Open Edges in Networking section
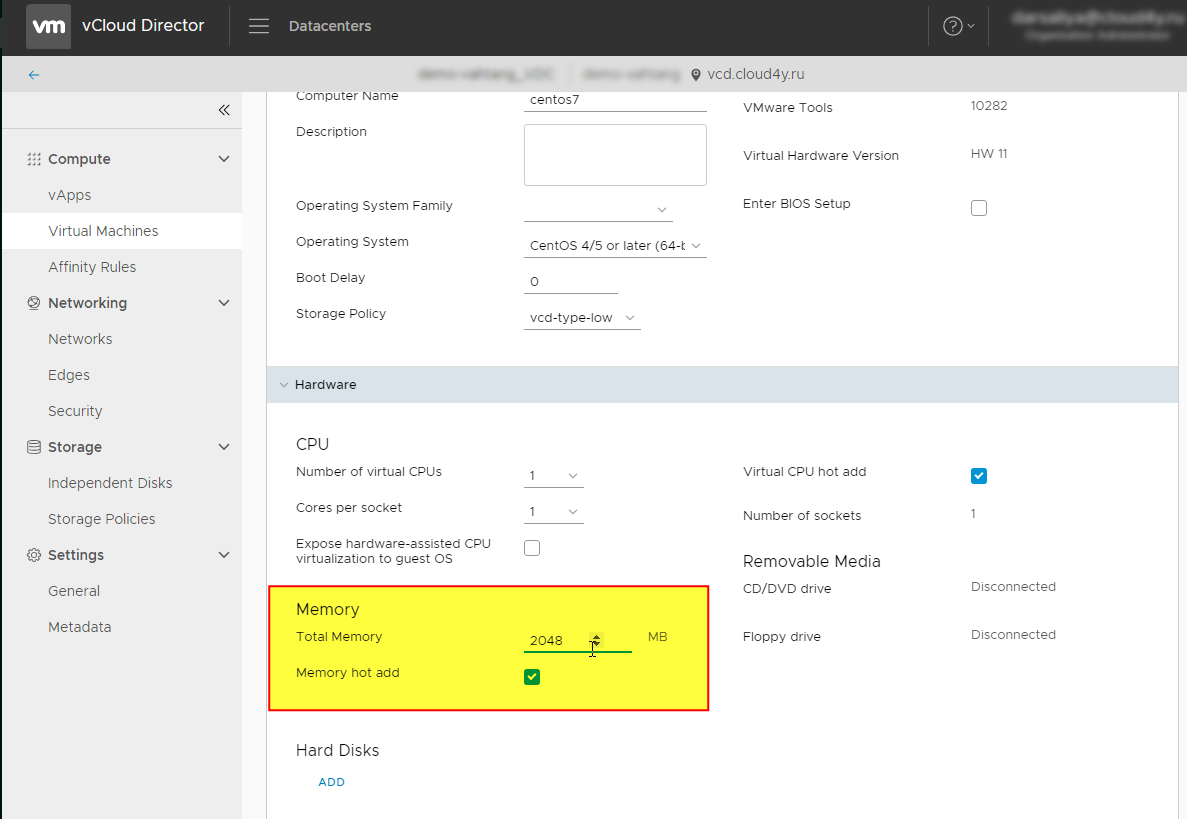 [69, 375]
